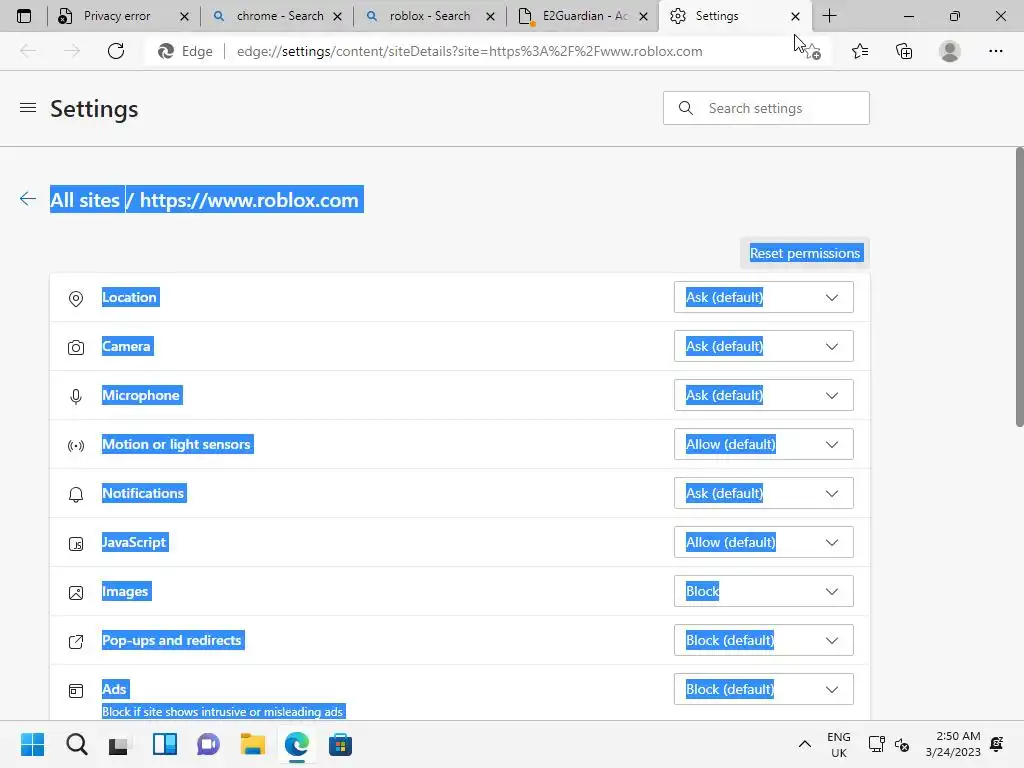1024x768 pixels.
Task: Click the Pop-ups and redirects icon
Action: pyautogui.click(x=76, y=641)
